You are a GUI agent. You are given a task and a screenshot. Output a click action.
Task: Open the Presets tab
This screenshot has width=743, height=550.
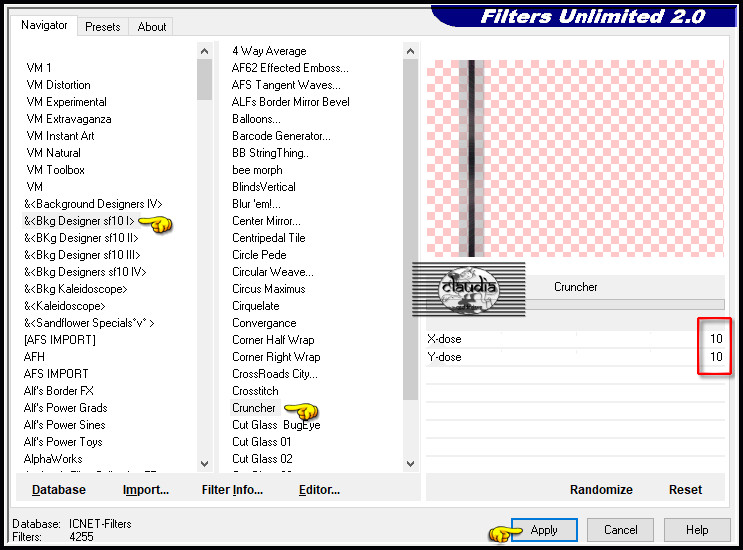point(103,27)
